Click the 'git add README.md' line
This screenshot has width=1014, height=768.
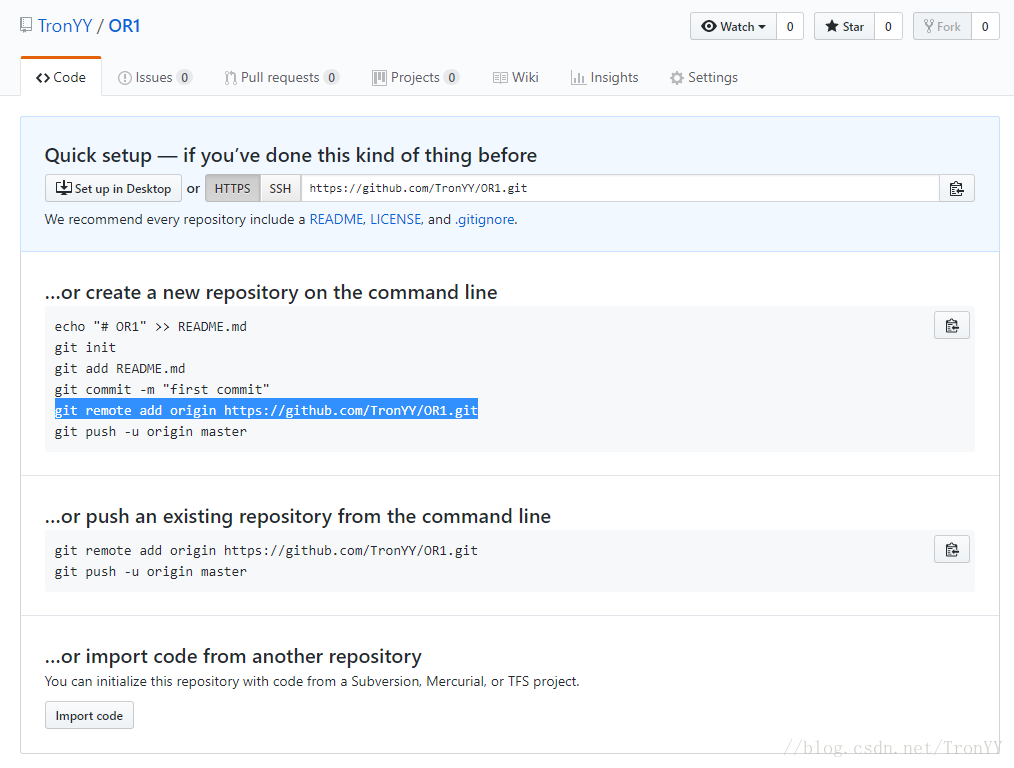pyautogui.click(x=120, y=368)
